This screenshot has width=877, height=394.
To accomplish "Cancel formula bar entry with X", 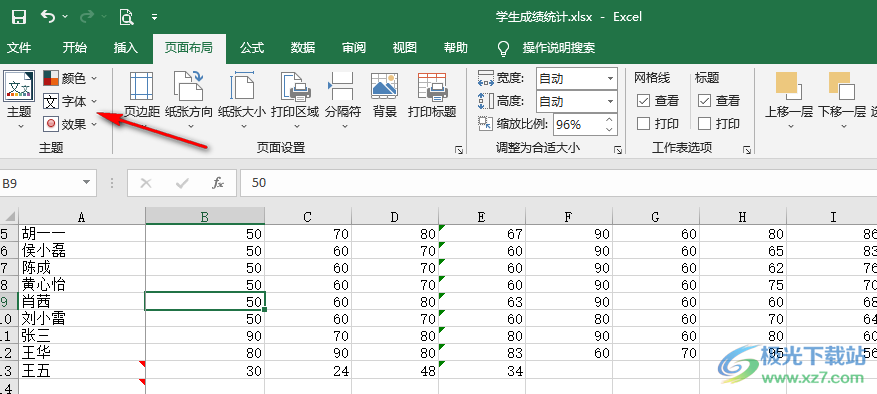I will coord(146,183).
